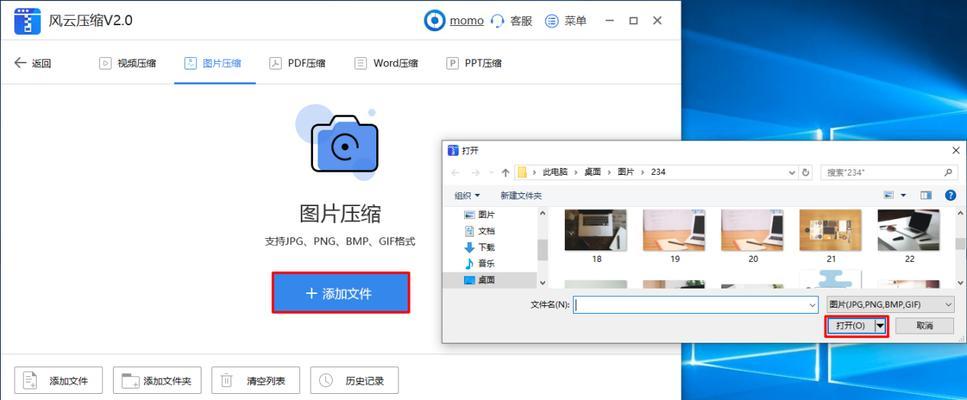The width and height of the screenshot is (967, 400).
Task: Select 下载 in the navigation pane
Action: (479, 247)
